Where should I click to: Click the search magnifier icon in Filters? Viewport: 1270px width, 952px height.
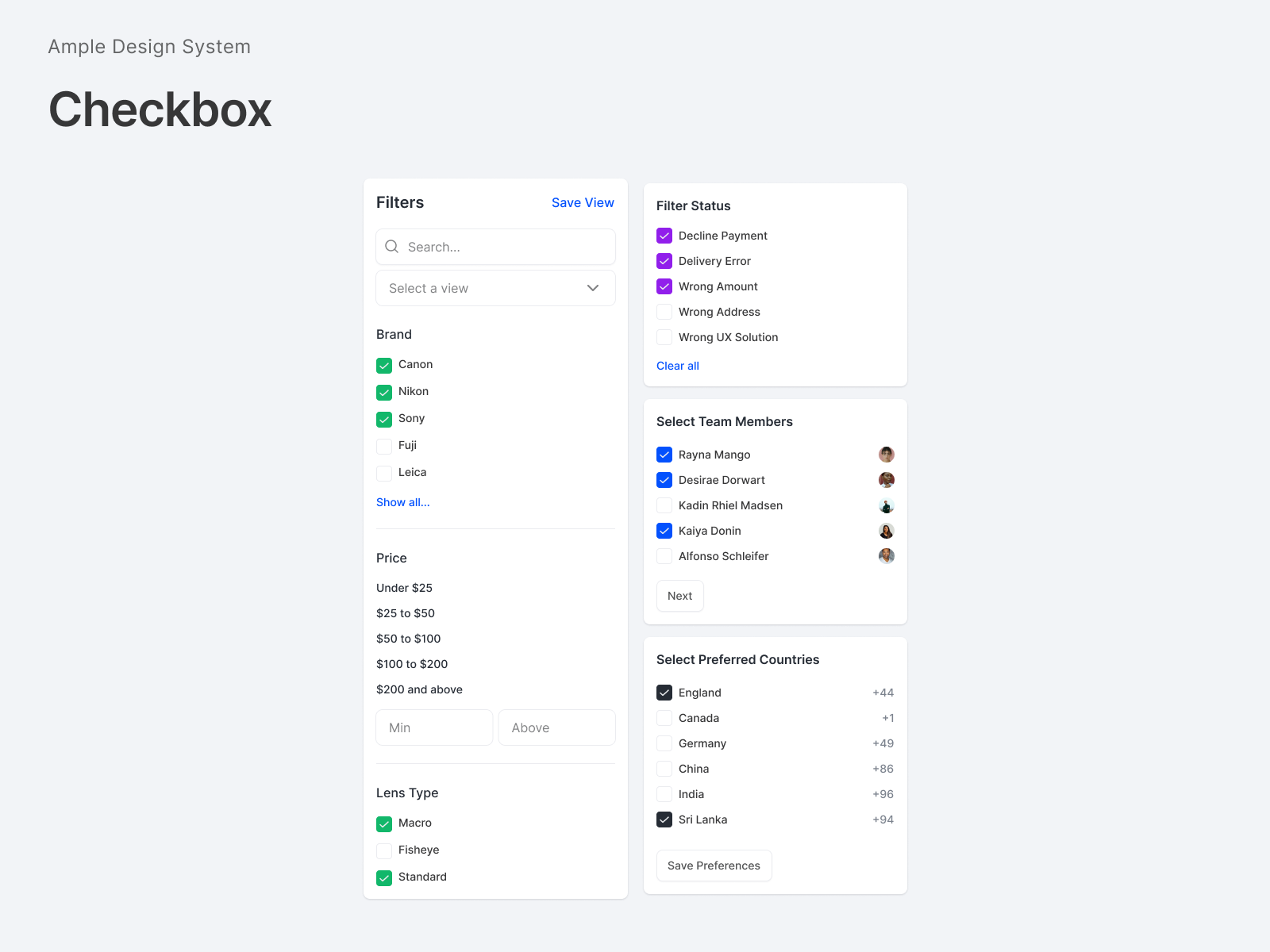coord(391,247)
